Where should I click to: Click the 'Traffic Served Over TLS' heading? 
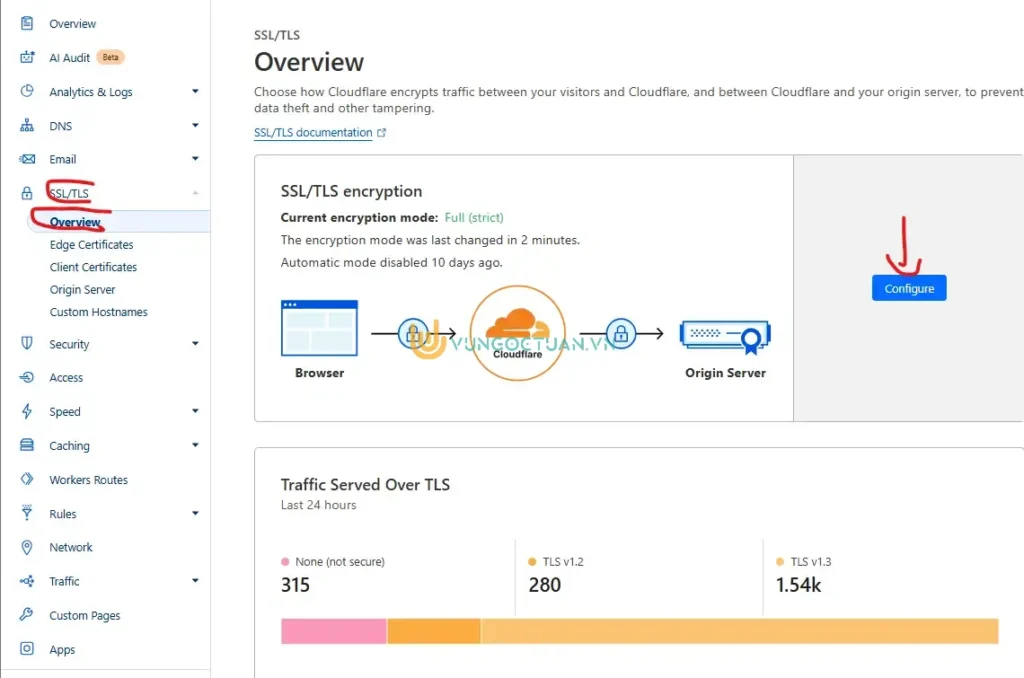tap(365, 485)
